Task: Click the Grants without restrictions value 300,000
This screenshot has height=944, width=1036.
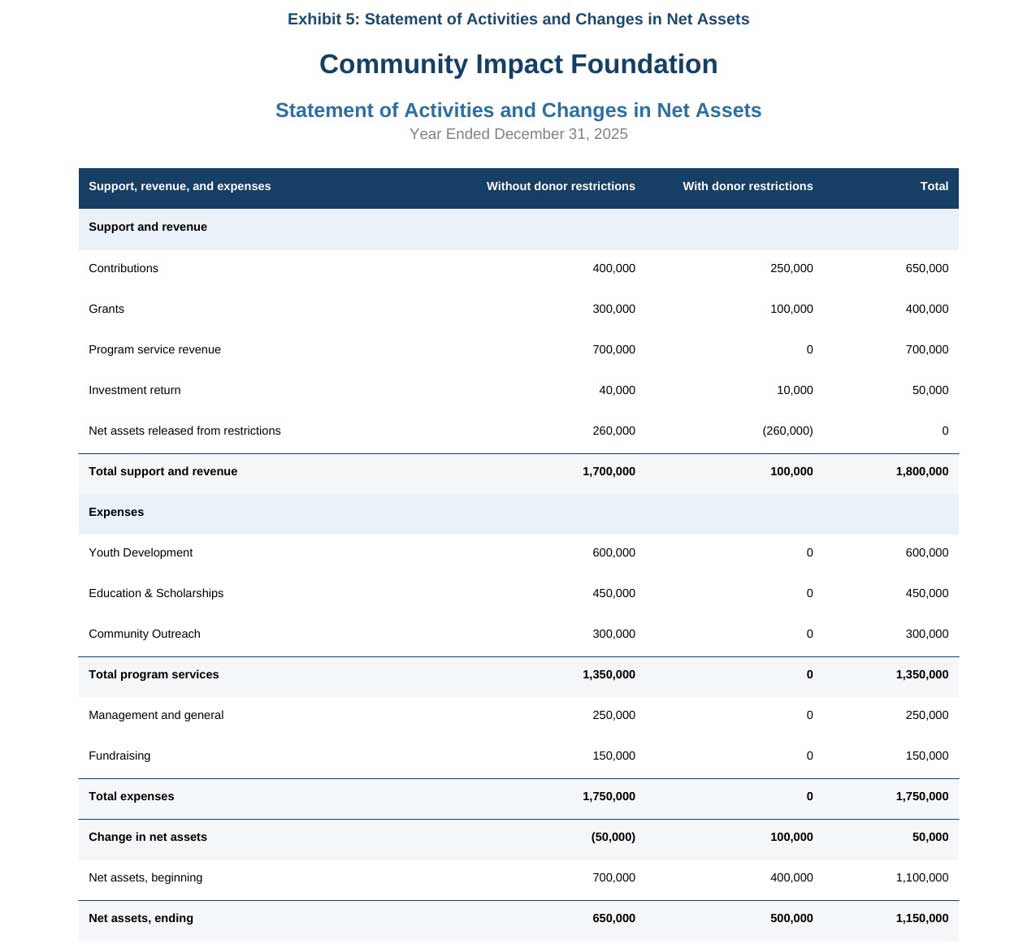Action: (x=614, y=309)
